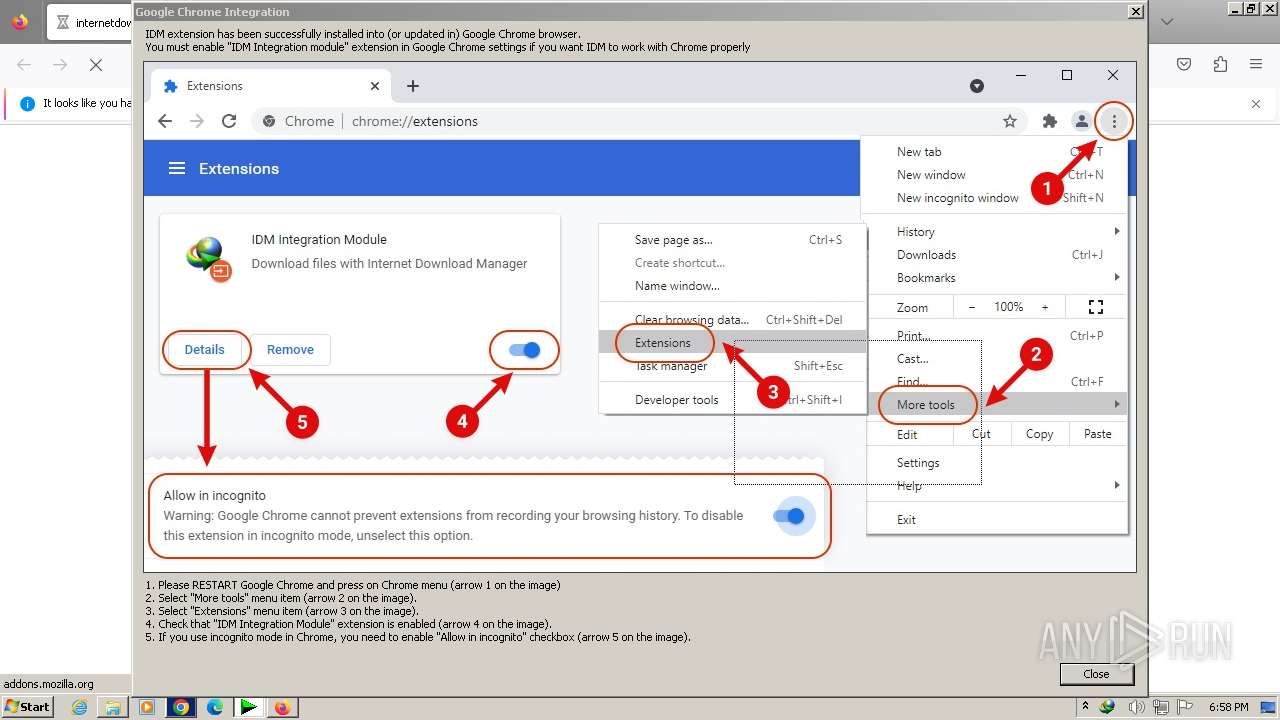The width and height of the screenshot is (1280, 720).
Task: Click Firefox forward arrow button
Action: click(x=60, y=65)
